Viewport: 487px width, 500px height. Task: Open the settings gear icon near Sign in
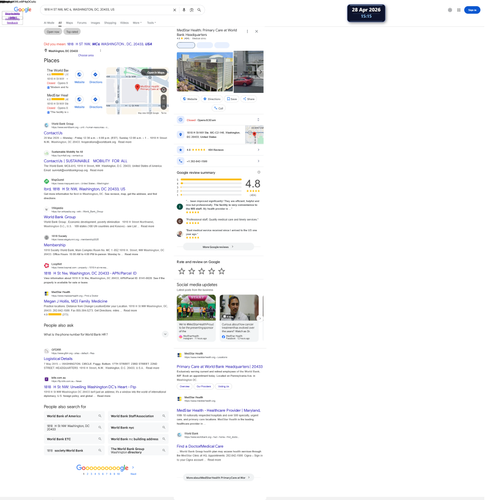[x=450, y=10]
